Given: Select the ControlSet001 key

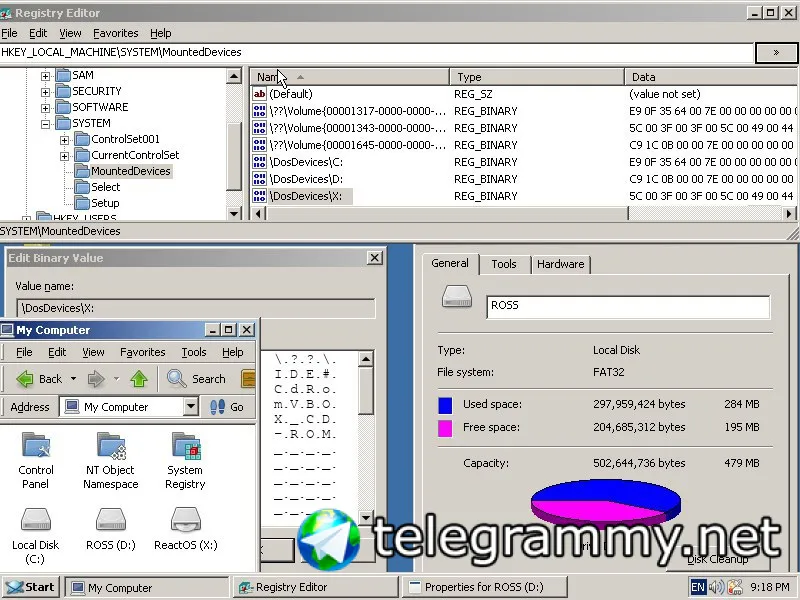Looking at the screenshot, I should point(125,139).
